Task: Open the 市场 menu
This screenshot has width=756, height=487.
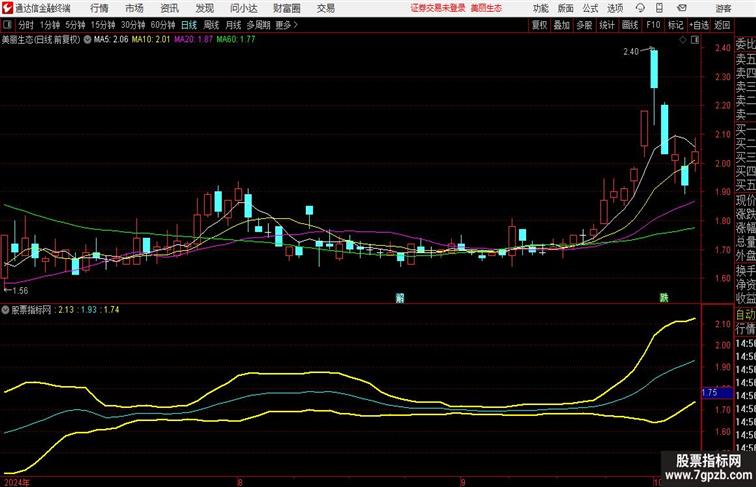Action: [x=135, y=8]
